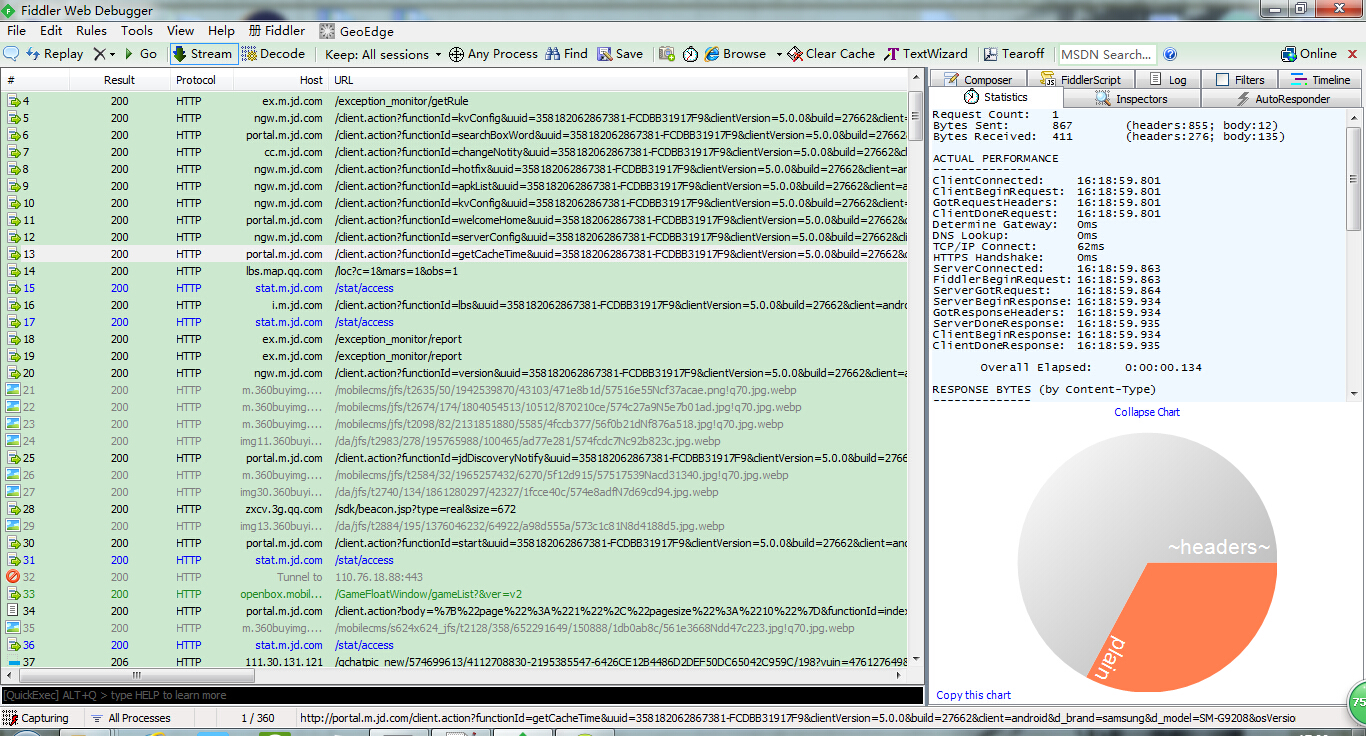
Task: Focus the QuickExec command box
Action: coord(461,695)
